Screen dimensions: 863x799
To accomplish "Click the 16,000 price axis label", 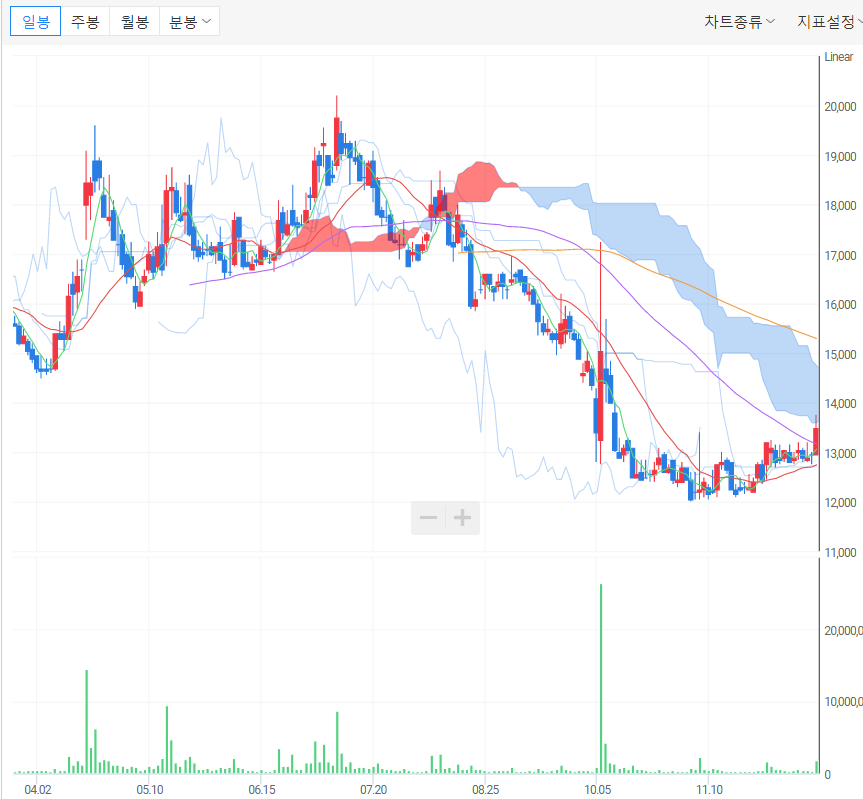I will [x=840, y=304].
